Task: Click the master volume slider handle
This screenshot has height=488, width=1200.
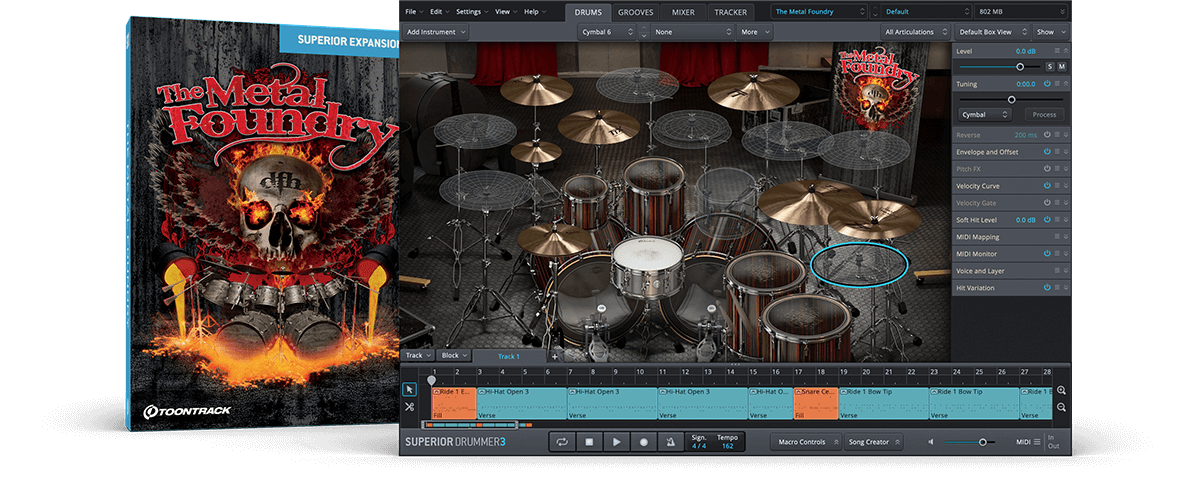Action: click(982, 441)
